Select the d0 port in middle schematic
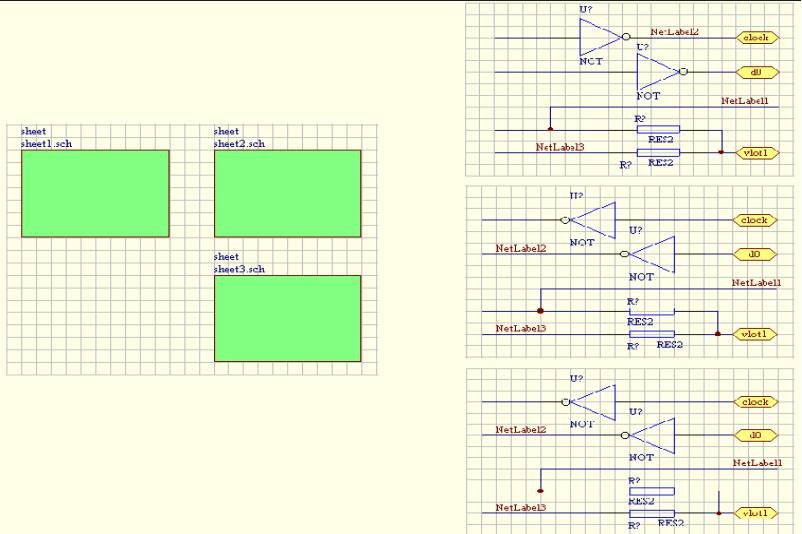 [754, 254]
